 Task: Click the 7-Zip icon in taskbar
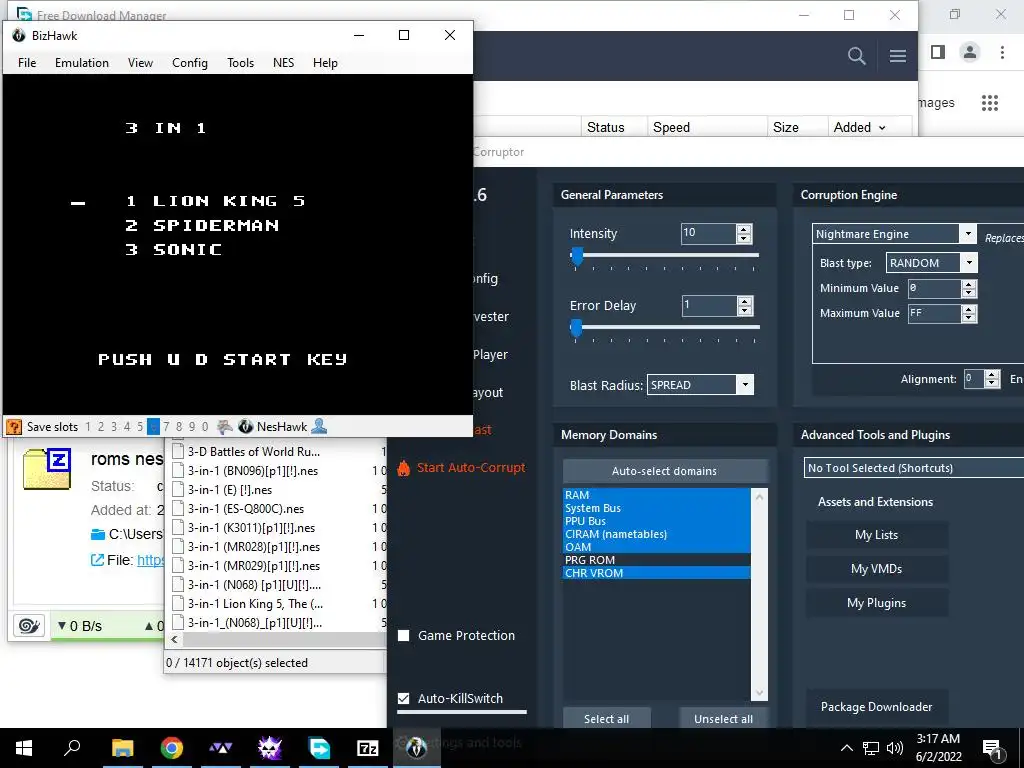[x=368, y=748]
